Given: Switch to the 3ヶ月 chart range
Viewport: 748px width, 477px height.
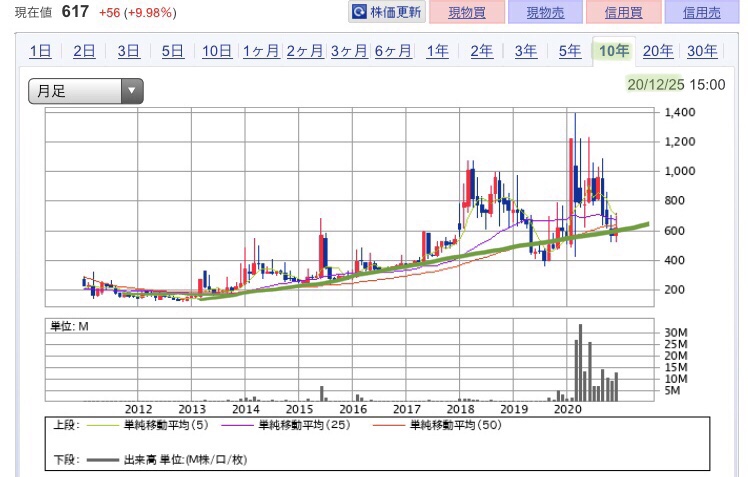Looking at the screenshot, I should [x=349, y=51].
